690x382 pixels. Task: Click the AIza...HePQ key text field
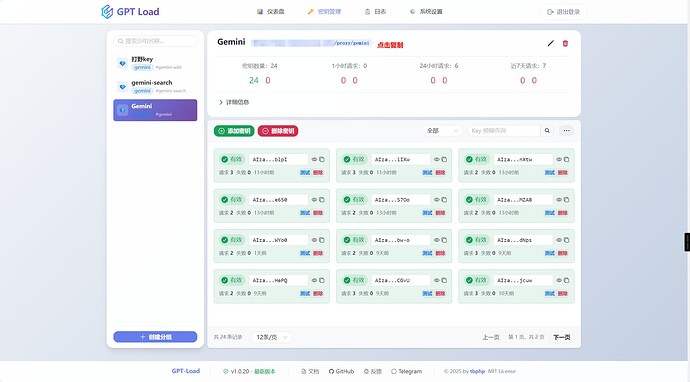(x=279, y=280)
